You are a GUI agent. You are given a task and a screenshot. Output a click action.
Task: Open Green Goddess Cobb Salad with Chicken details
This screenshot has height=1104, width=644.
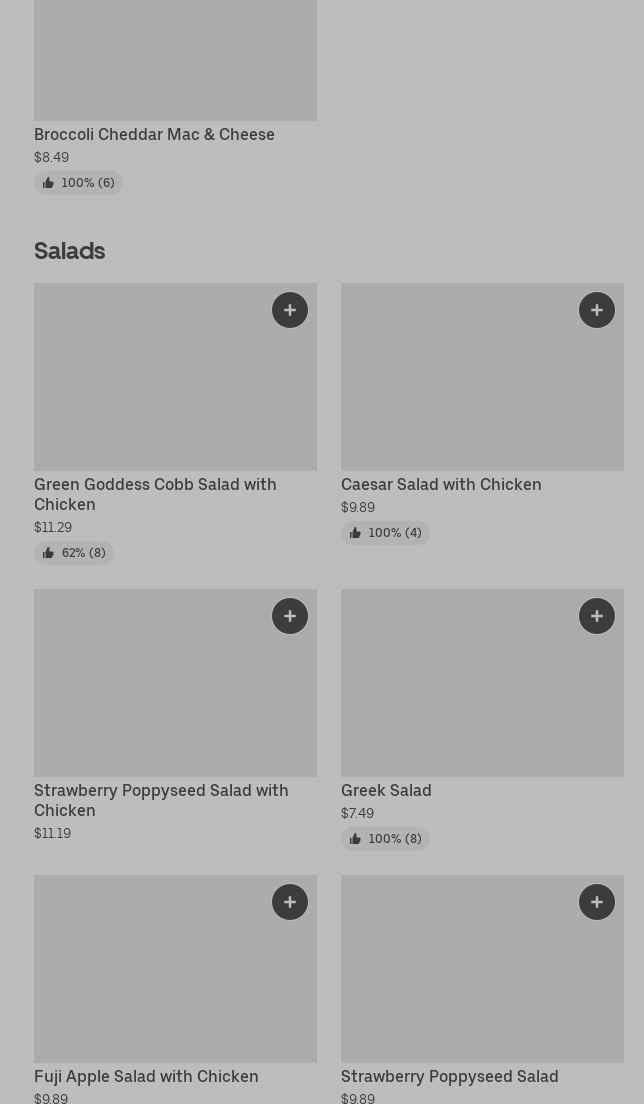(x=155, y=494)
